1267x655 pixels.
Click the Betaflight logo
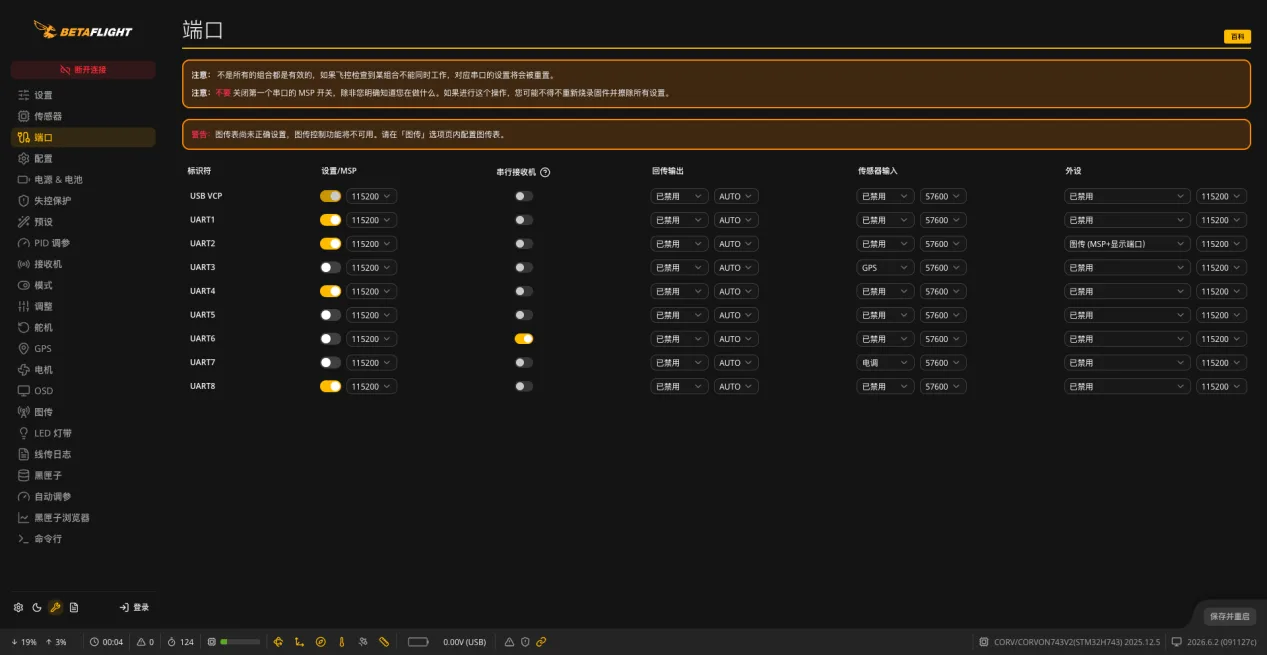82,30
